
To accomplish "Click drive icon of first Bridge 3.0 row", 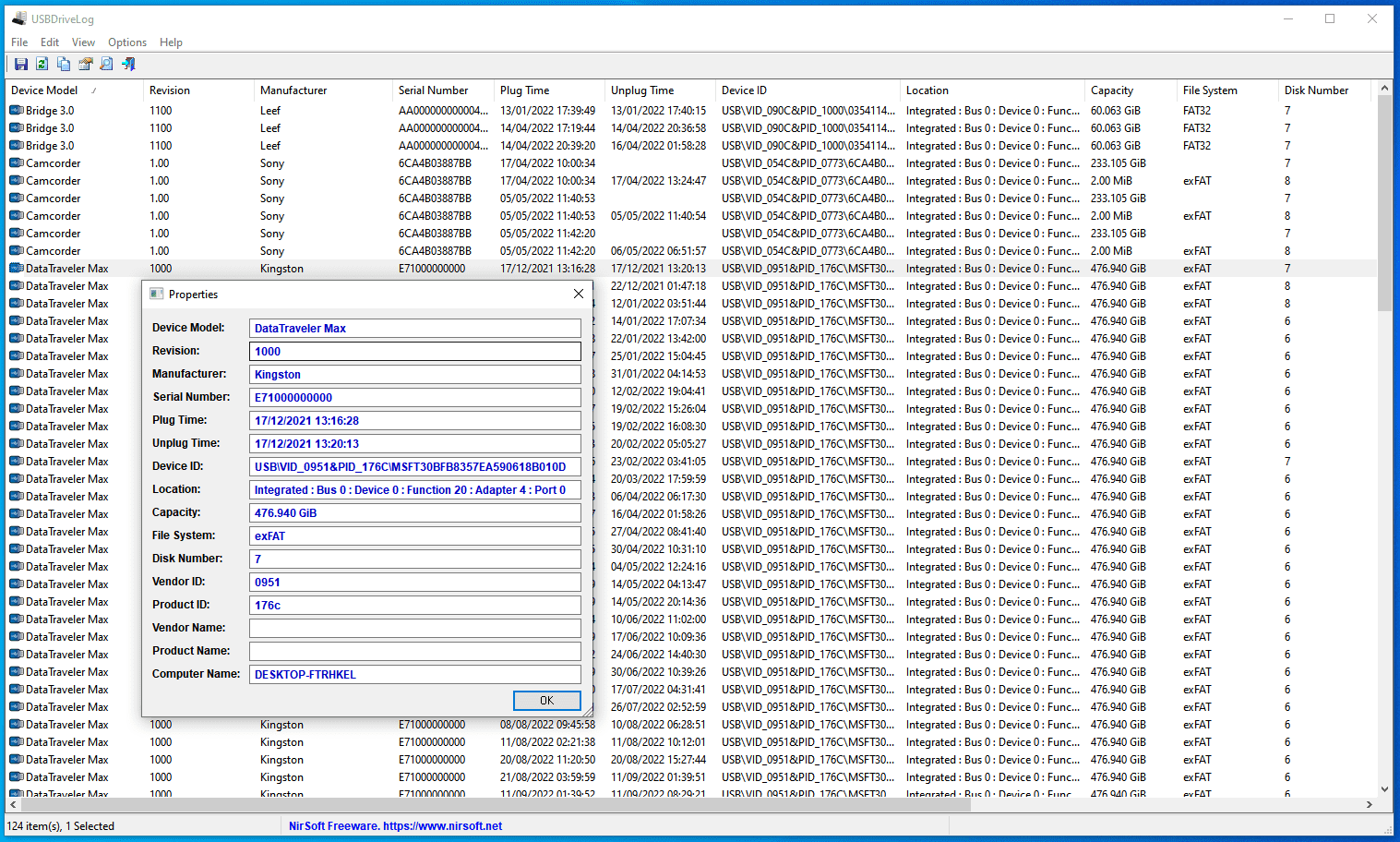I will (x=17, y=111).
